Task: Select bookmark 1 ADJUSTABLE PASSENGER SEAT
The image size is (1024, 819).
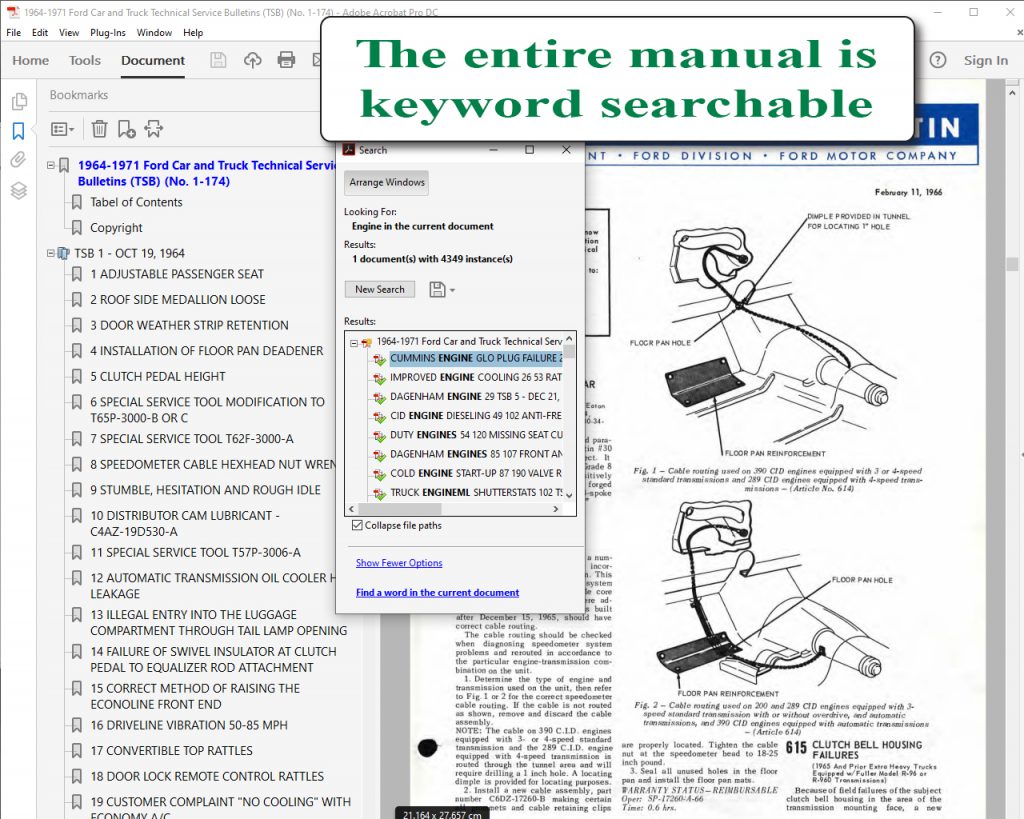Action: 177,274
